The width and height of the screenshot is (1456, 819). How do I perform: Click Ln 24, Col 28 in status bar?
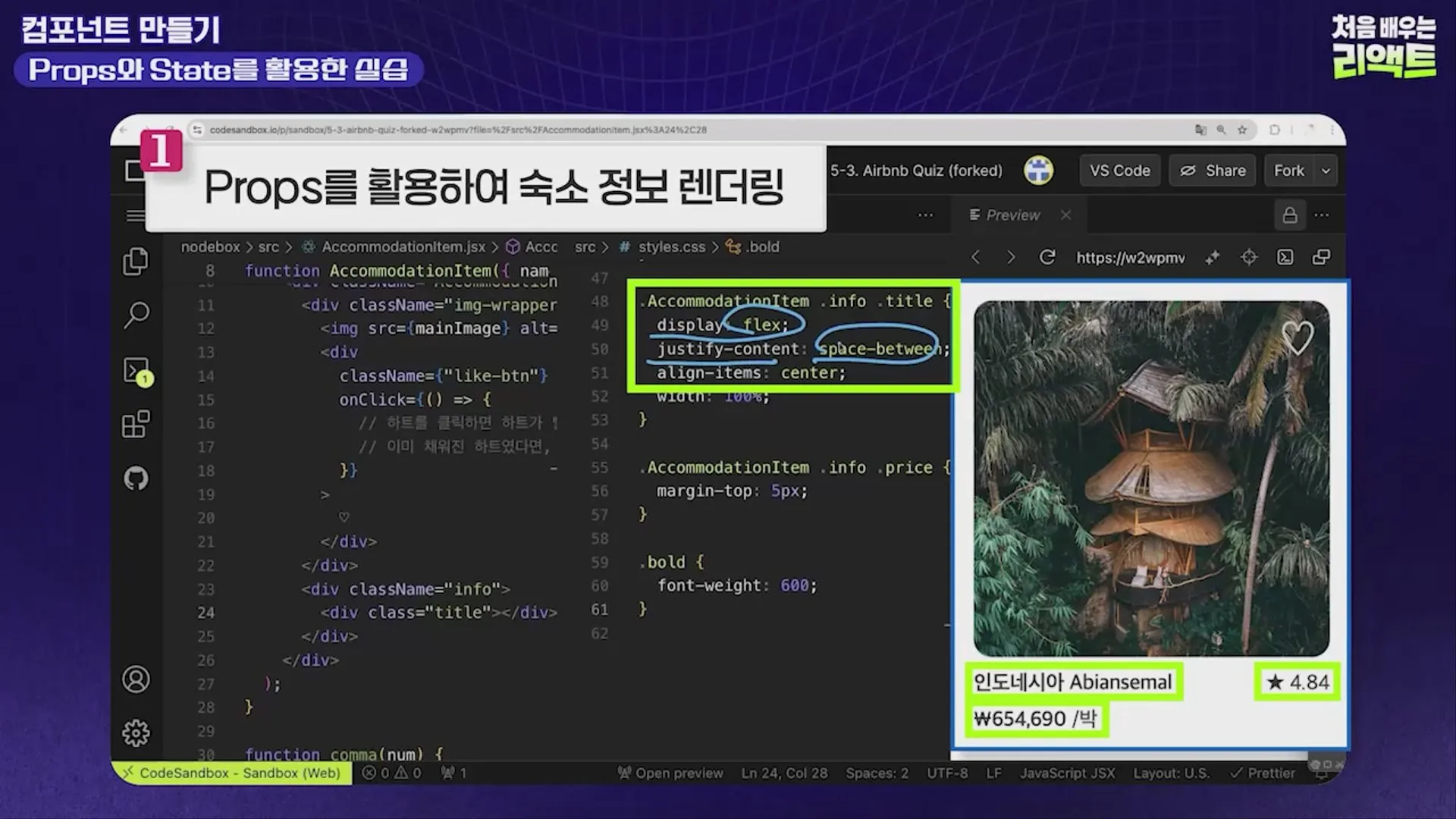(784, 773)
